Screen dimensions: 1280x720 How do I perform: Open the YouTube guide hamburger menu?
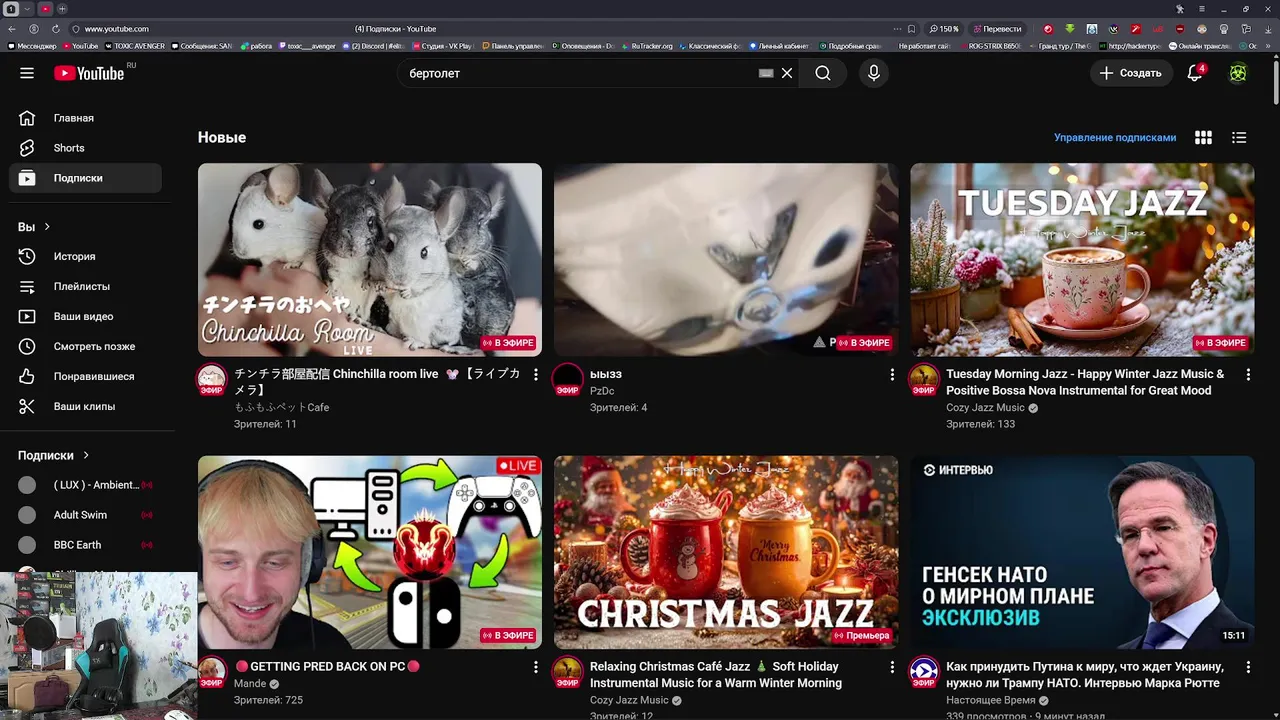pyautogui.click(x=27, y=73)
